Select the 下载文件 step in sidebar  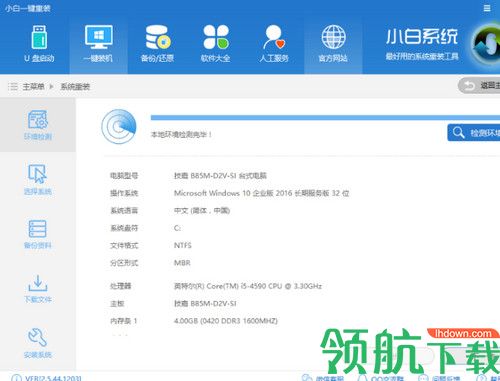coord(38,289)
